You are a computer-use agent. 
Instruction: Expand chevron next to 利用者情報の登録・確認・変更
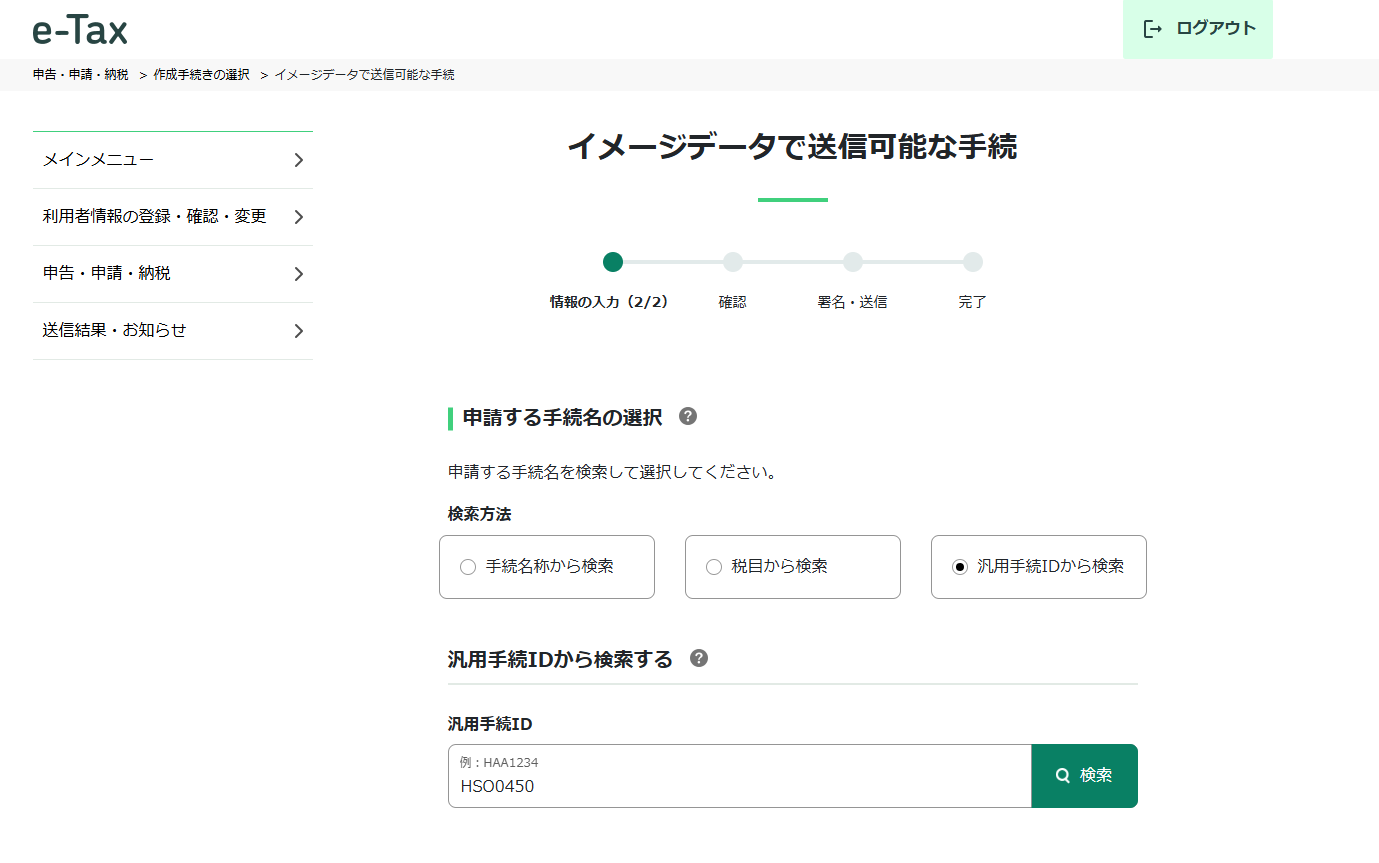298,217
